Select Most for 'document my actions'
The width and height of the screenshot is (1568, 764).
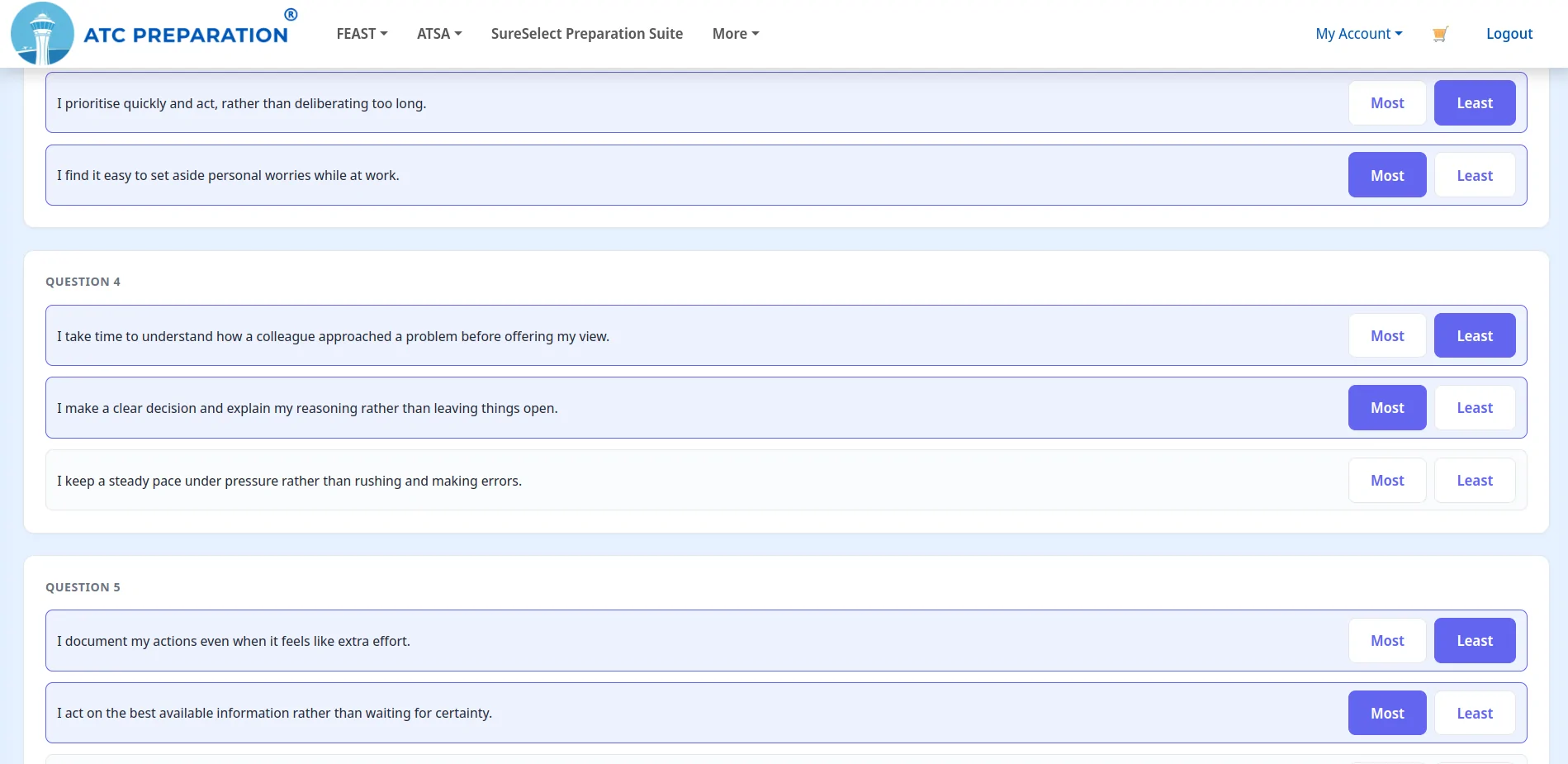tap(1387, 641)
